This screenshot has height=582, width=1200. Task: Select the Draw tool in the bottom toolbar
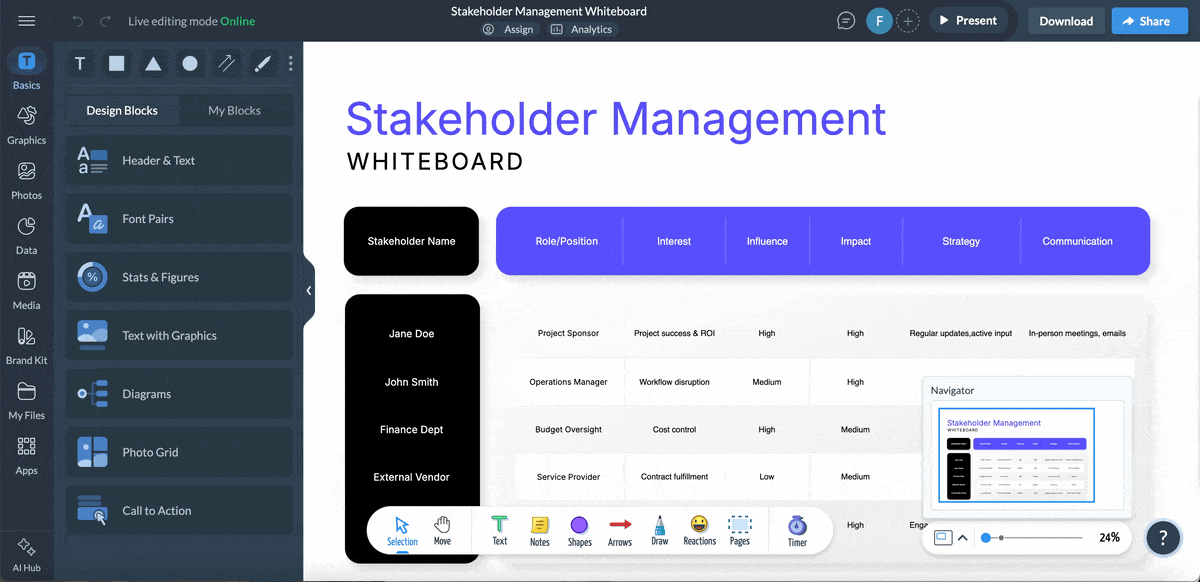point(659,530)
